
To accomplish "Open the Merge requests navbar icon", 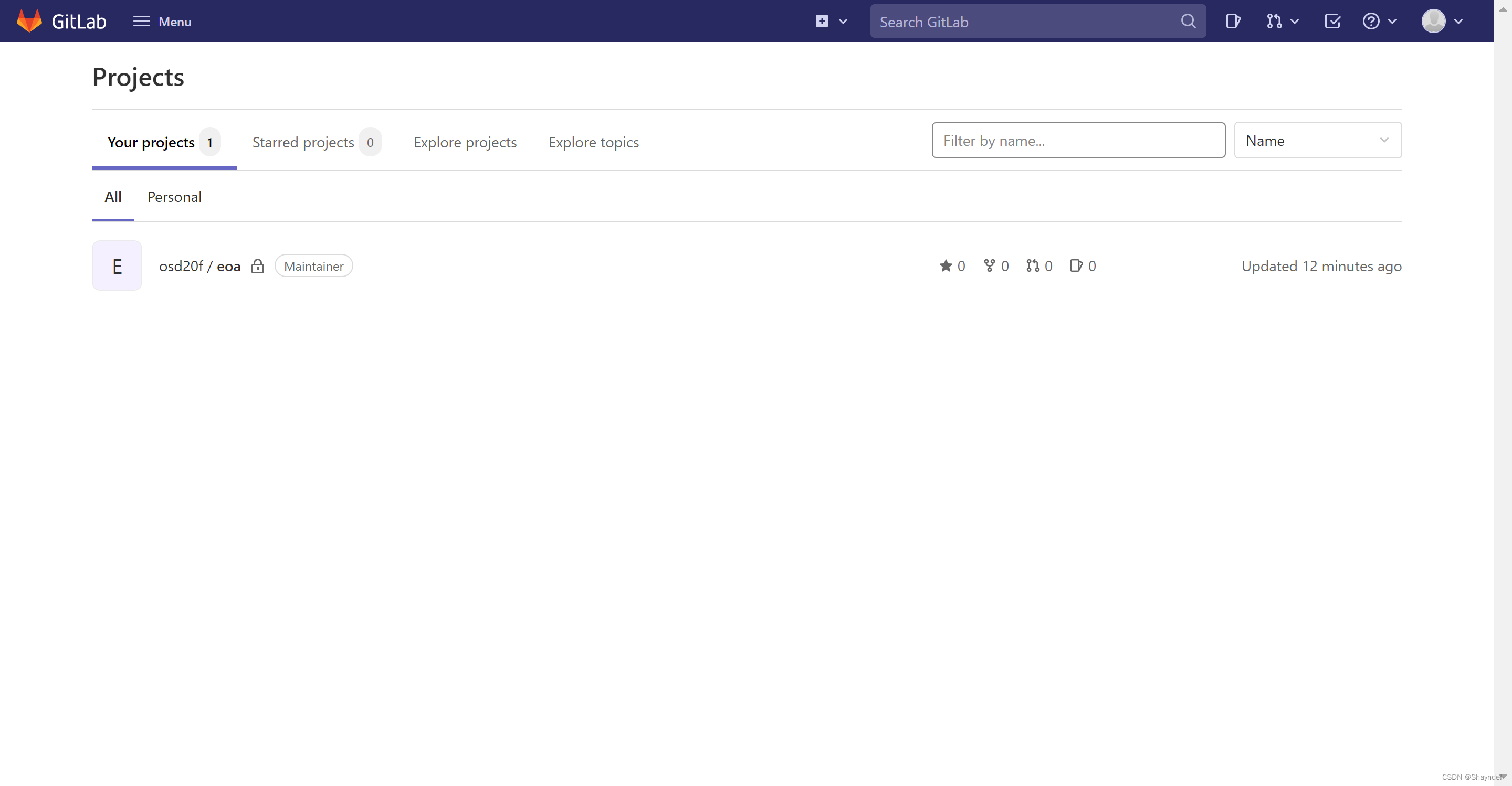I will [1282, 22].
